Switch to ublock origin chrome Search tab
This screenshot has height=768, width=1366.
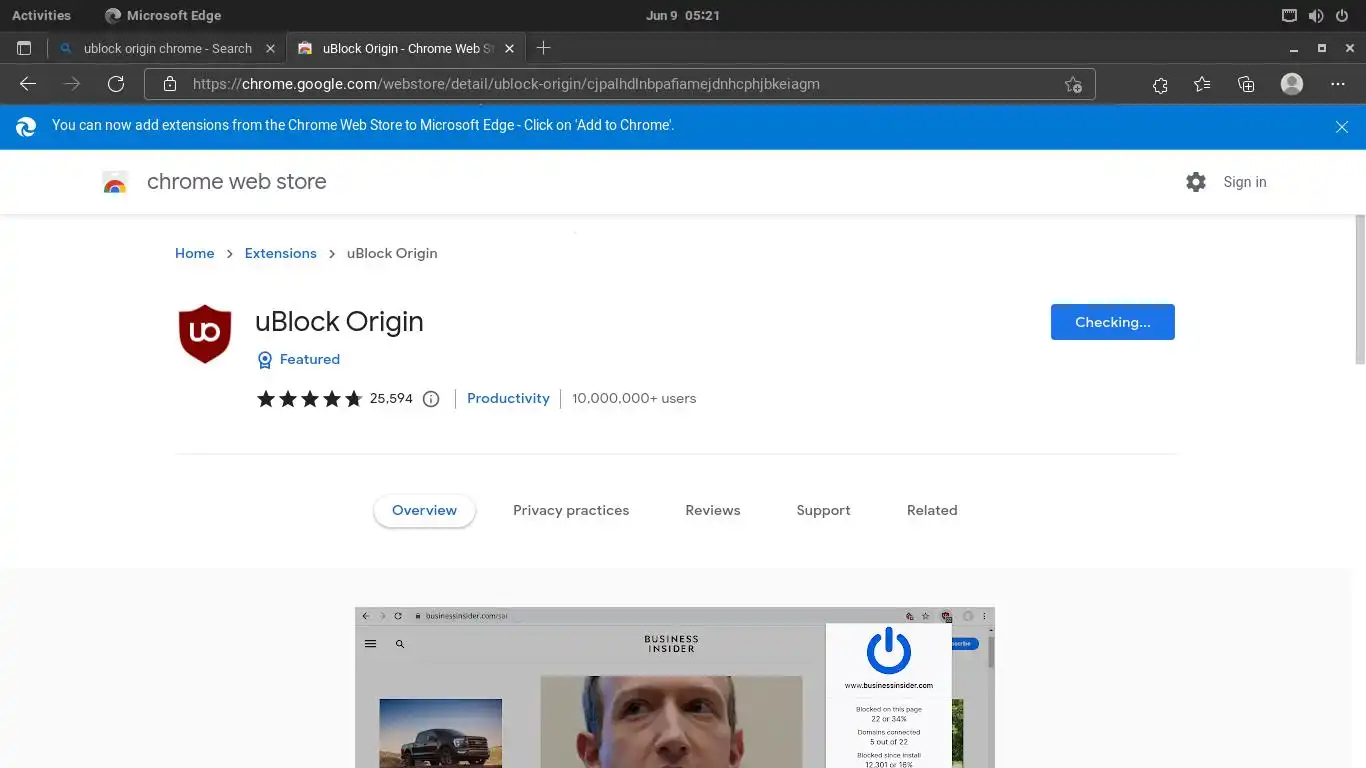[x=167, y=48]
